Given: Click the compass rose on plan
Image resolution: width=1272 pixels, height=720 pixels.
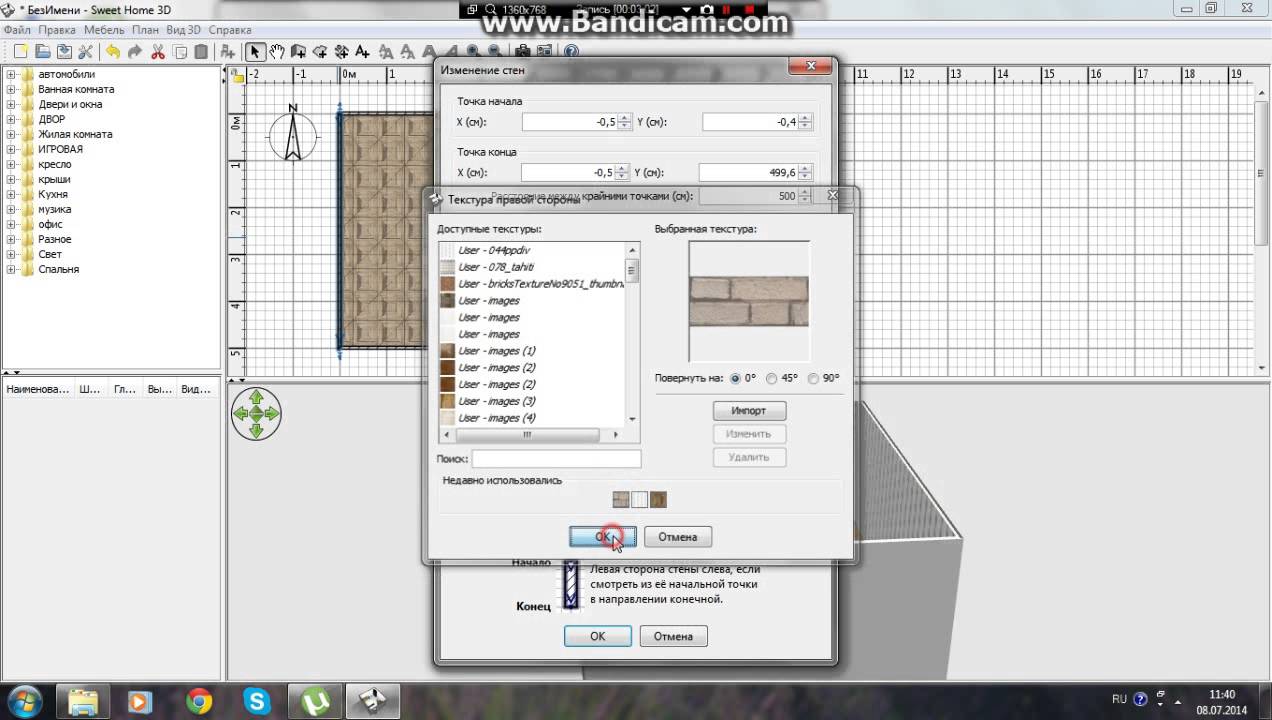Looking at the screenshot, I should tap(293, 134).
